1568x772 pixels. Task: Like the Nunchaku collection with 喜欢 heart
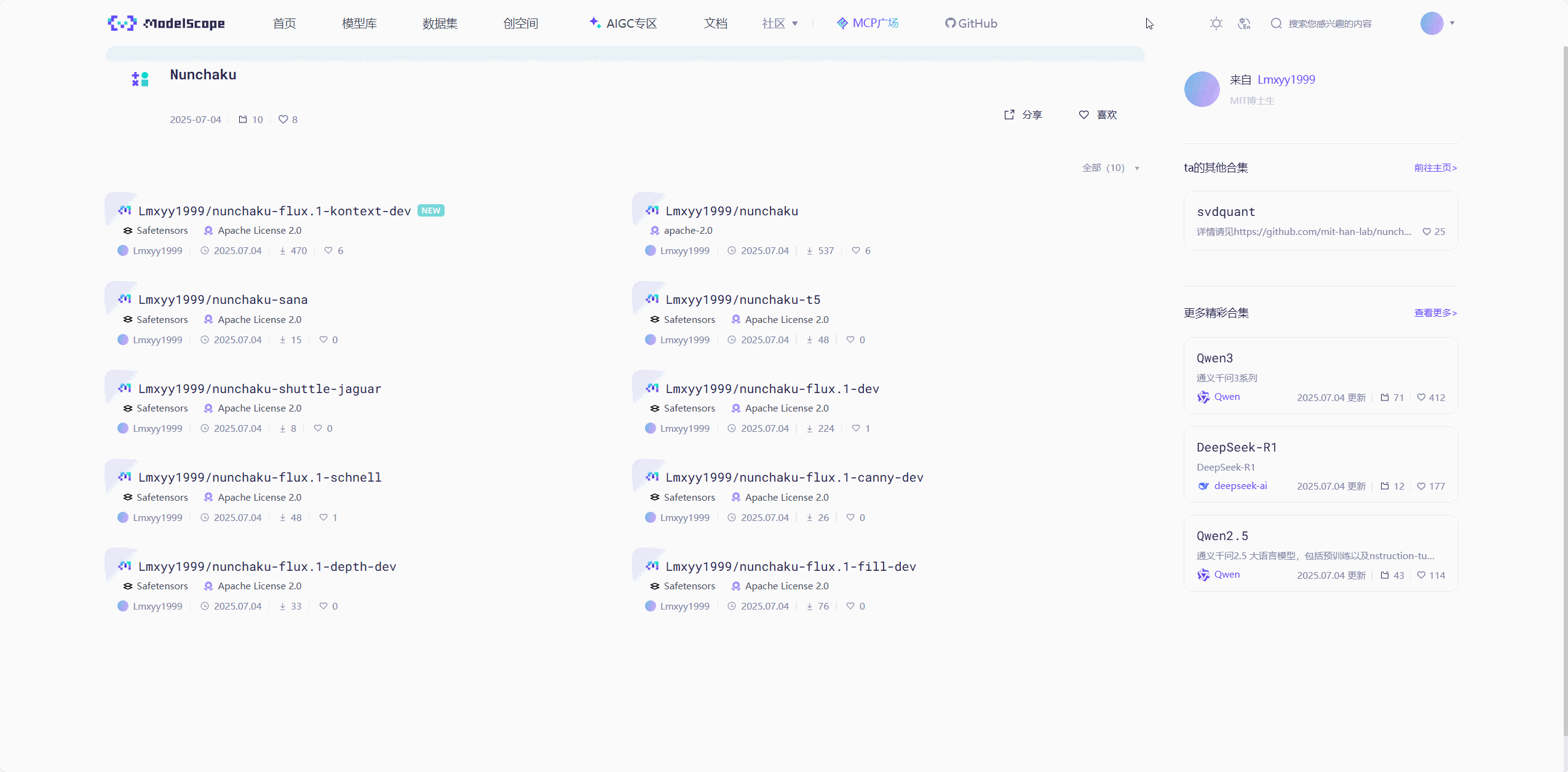click(x=1084, y=114)
